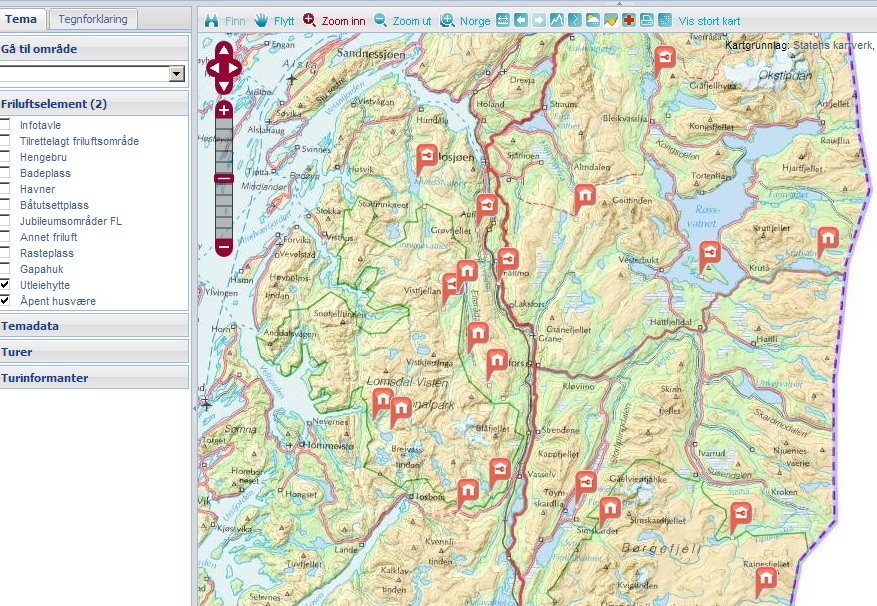Select the Finn search tool
This screenshot has width=877, height=606.
click(x=225, y=20)
